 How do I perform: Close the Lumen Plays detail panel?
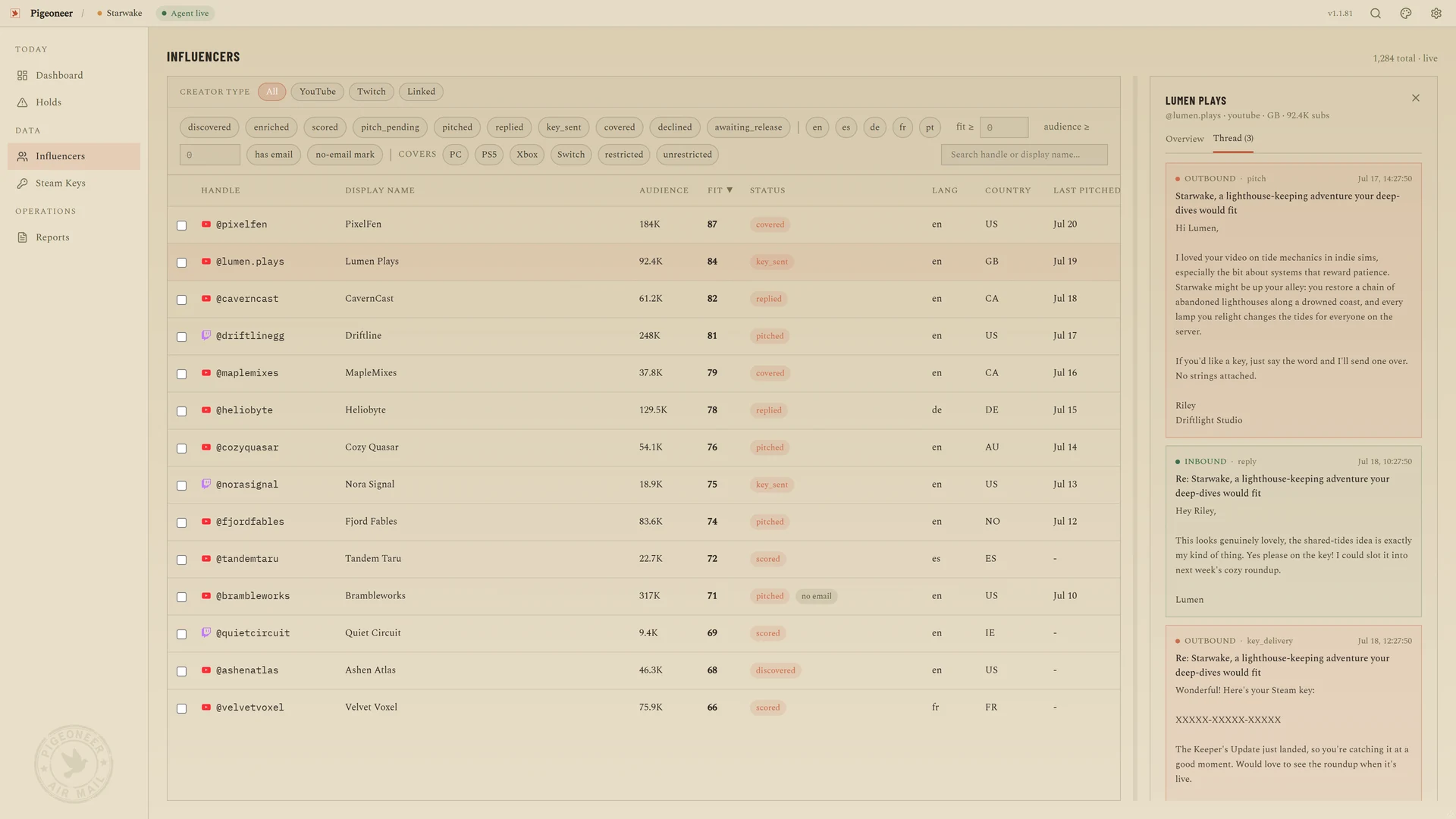tap(1416, 98)
